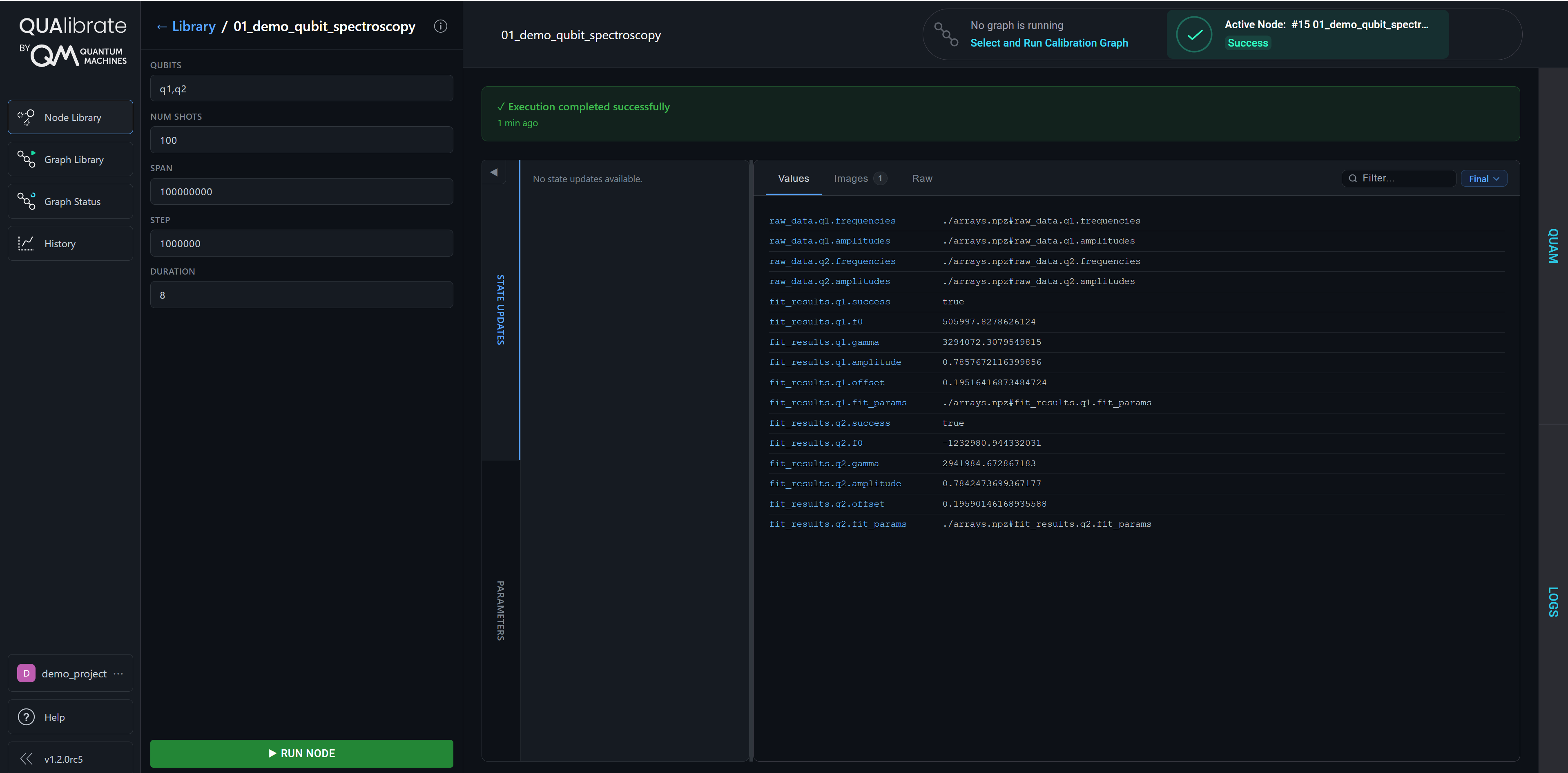Click the 01_demo_qubit_spectroscopy breadcrumb title
This screenshot has width=1568, height=773.
click(x=324, y=26)
